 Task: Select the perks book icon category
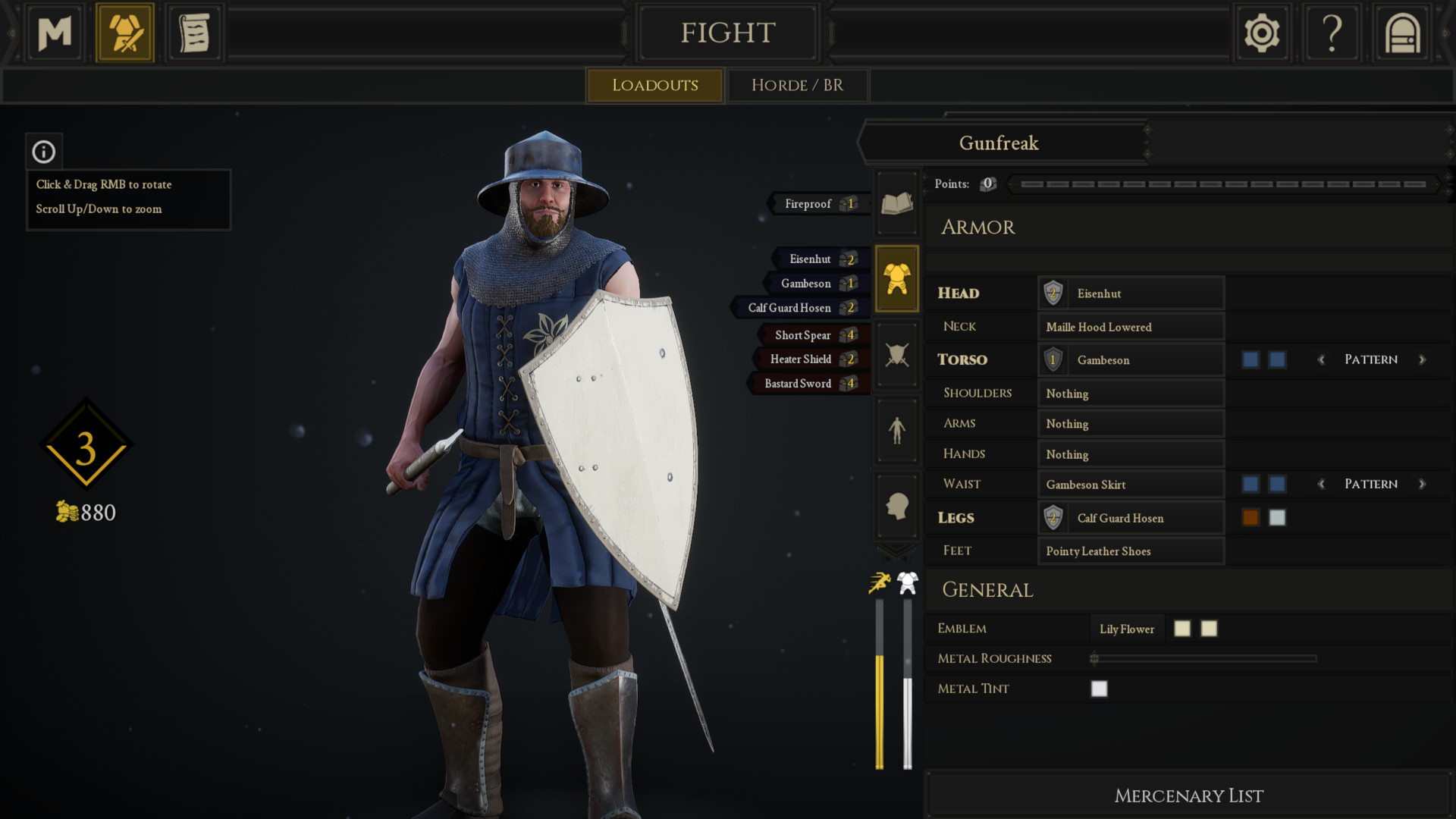pos(897,202)
